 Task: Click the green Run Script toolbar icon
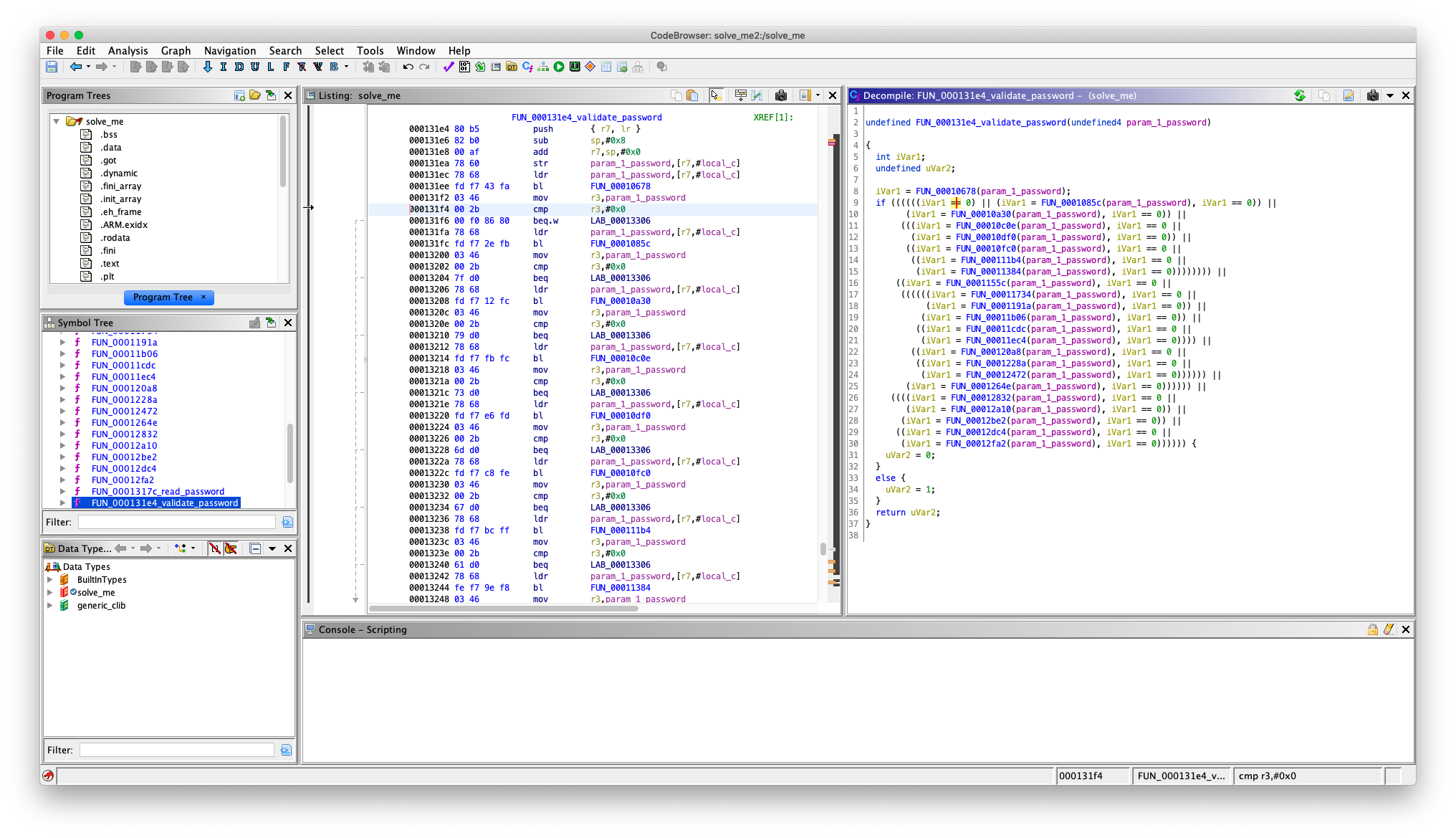pos(559,67)
